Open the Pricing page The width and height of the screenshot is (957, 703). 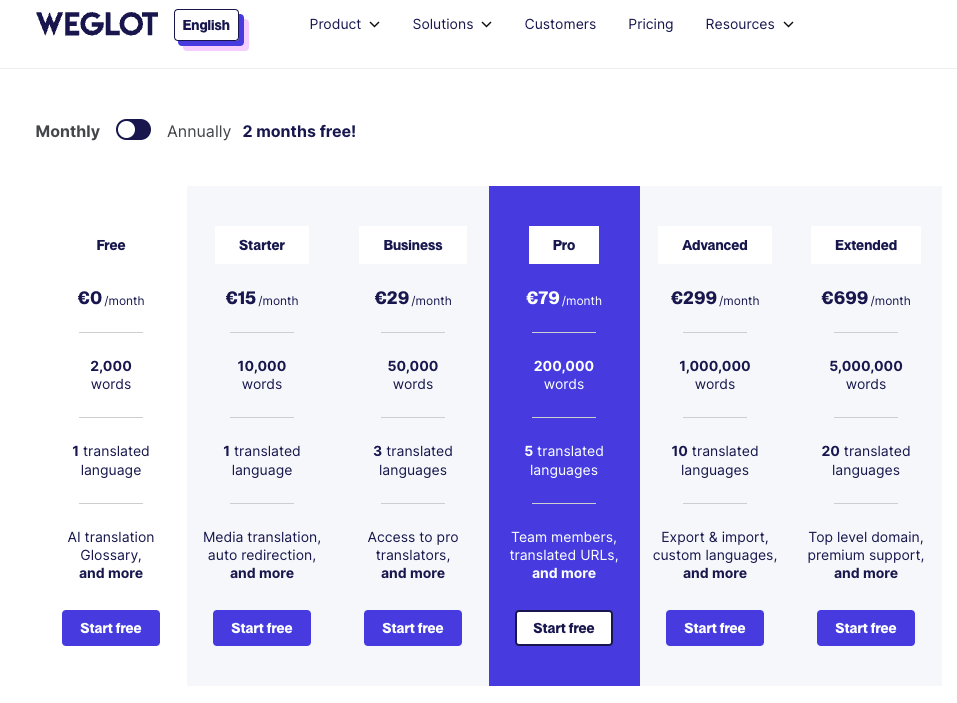pyautogui.click(x=650, y=24)
